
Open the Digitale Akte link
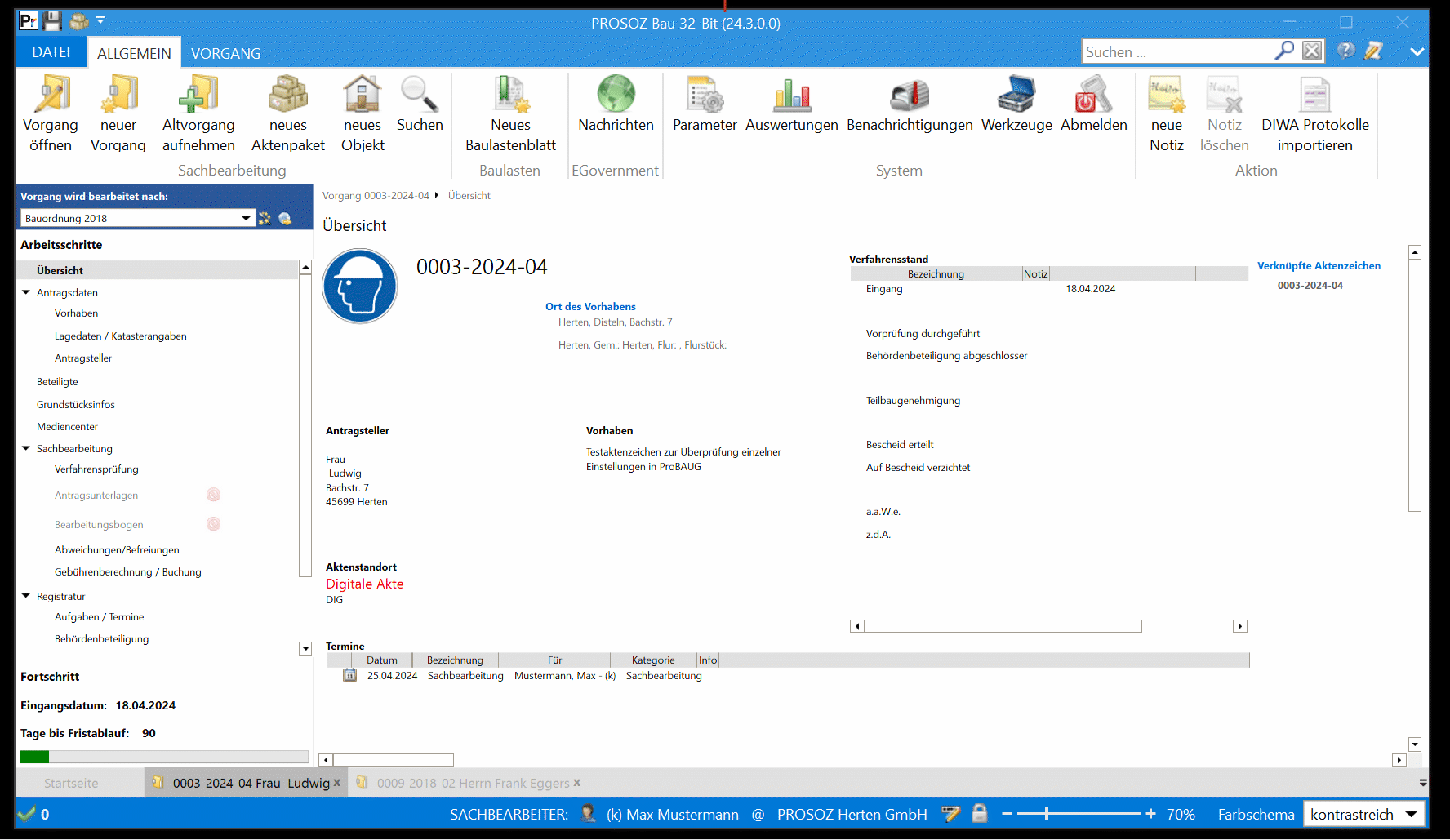pyautogui.click(x=365, y=584)
